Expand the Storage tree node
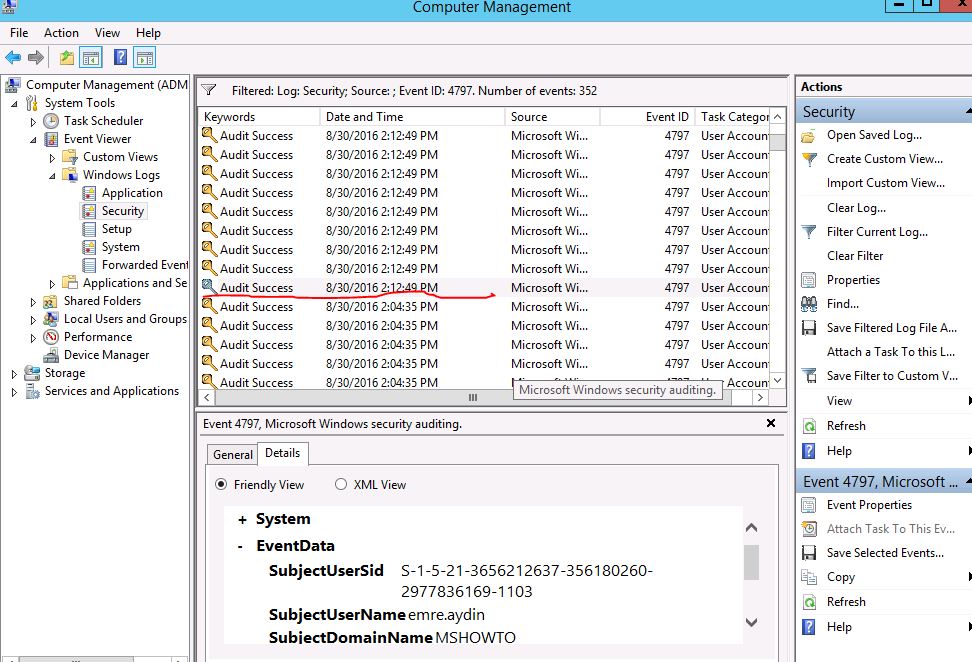972x662 pixels. point(14,374)
